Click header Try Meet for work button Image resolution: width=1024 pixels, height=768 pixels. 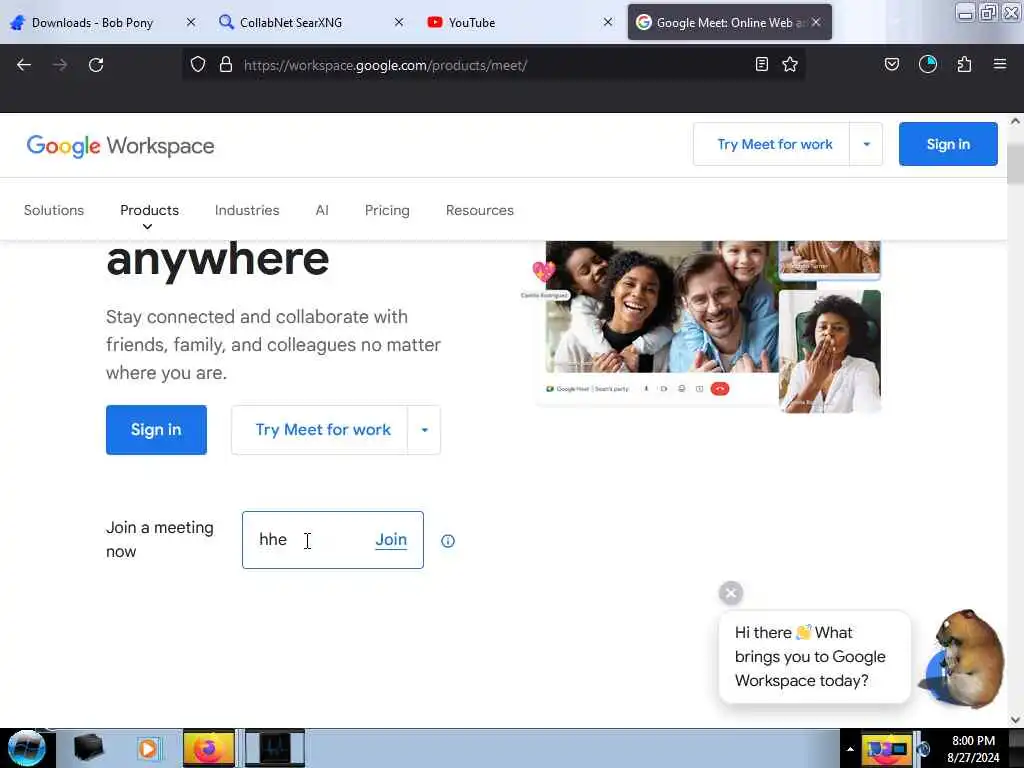pos(775,144)
